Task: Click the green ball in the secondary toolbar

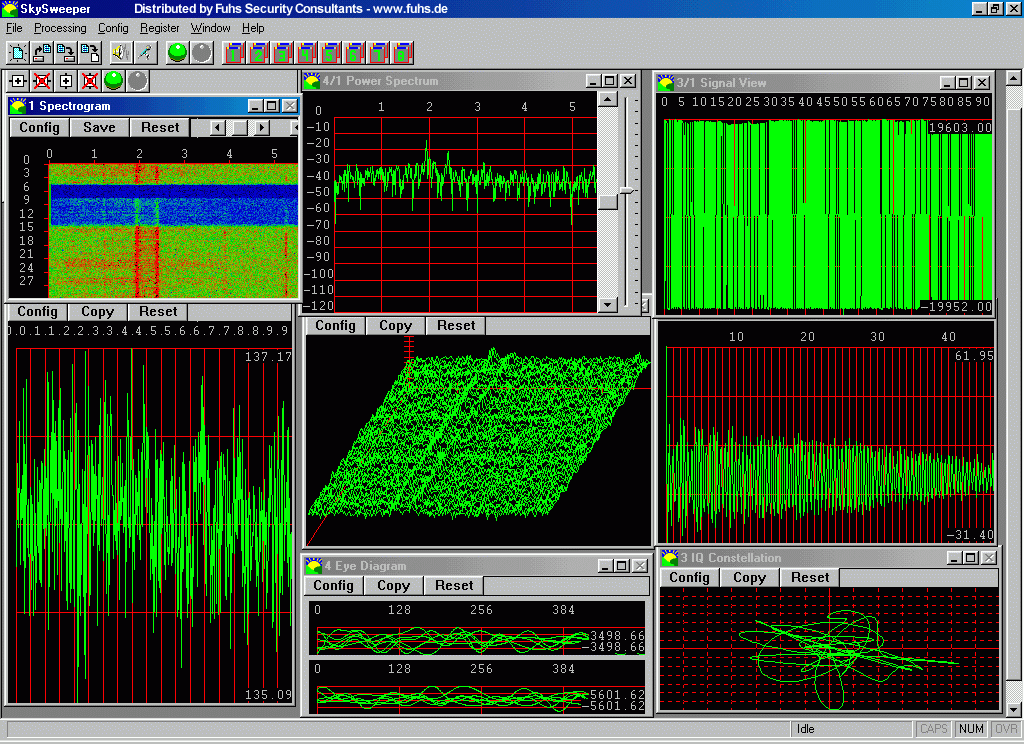Action: pos(114,81)
